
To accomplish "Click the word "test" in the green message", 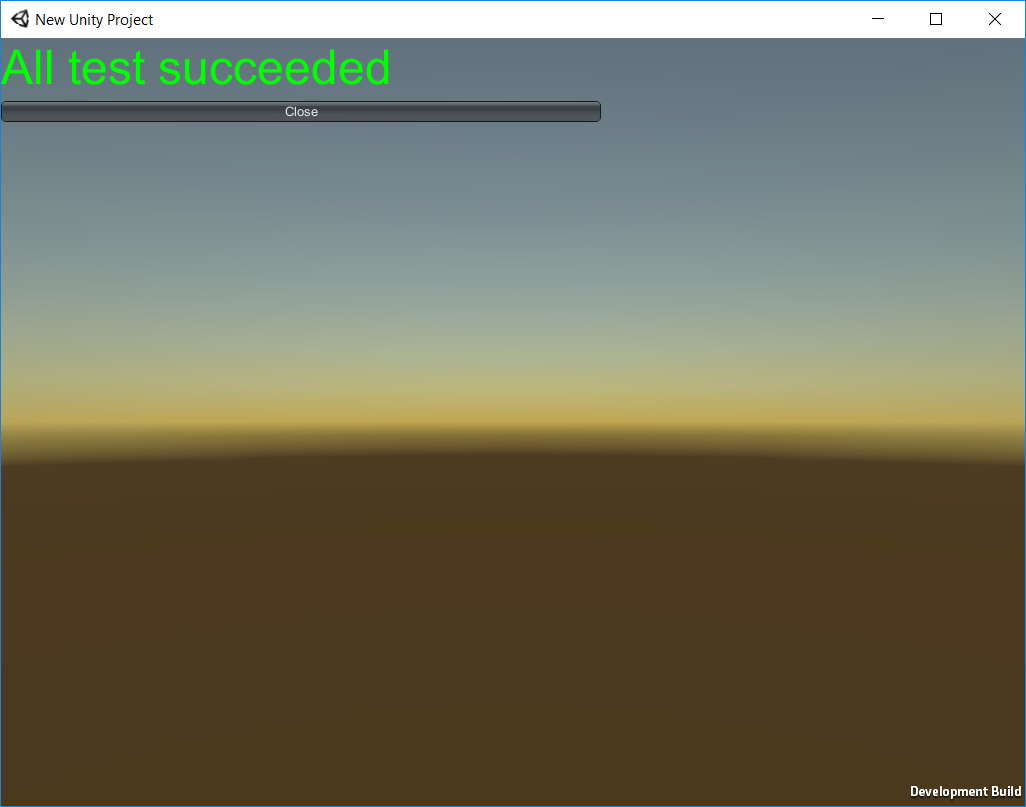I will (x=108, y=68).
